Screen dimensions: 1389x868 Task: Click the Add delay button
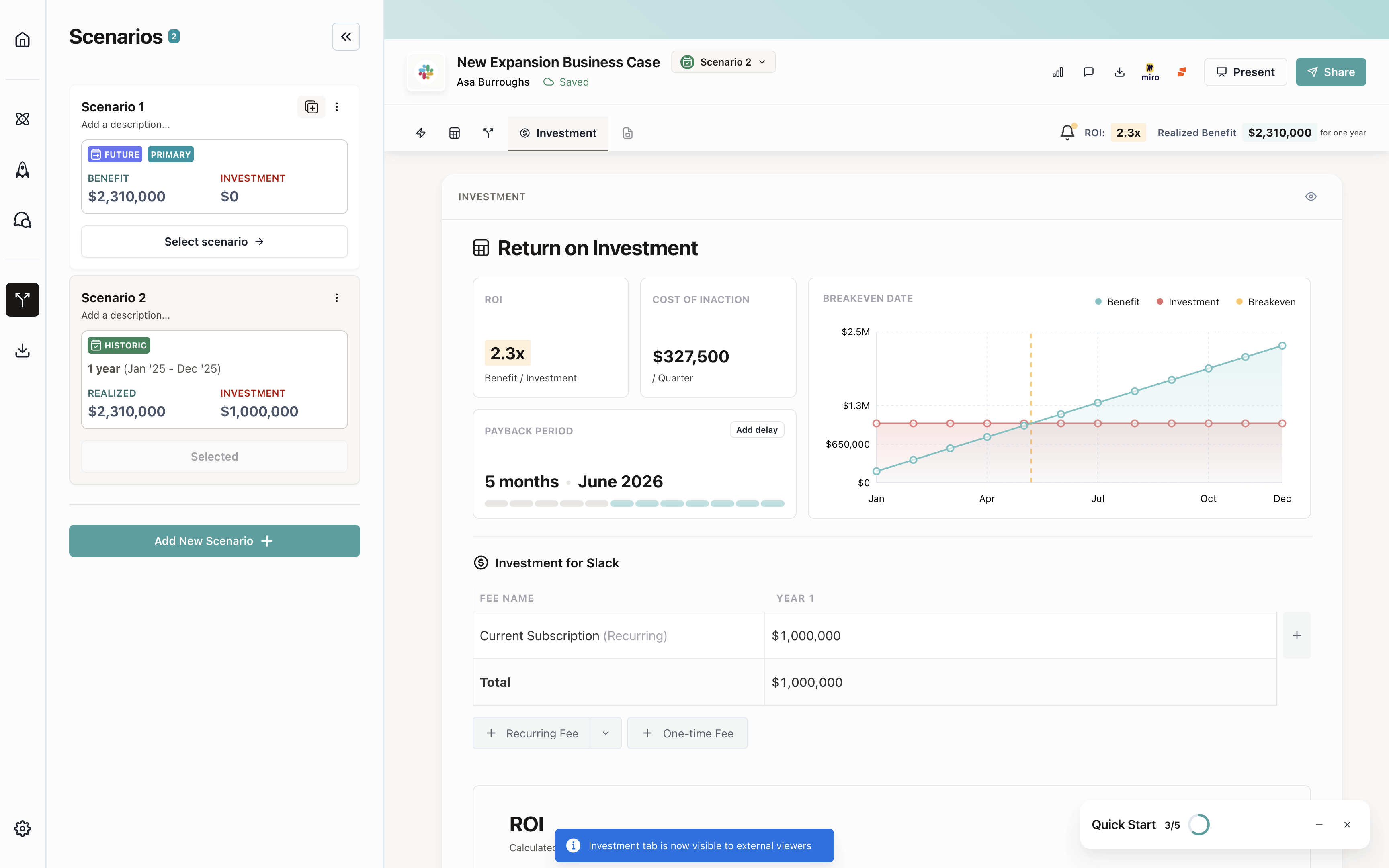756,430
